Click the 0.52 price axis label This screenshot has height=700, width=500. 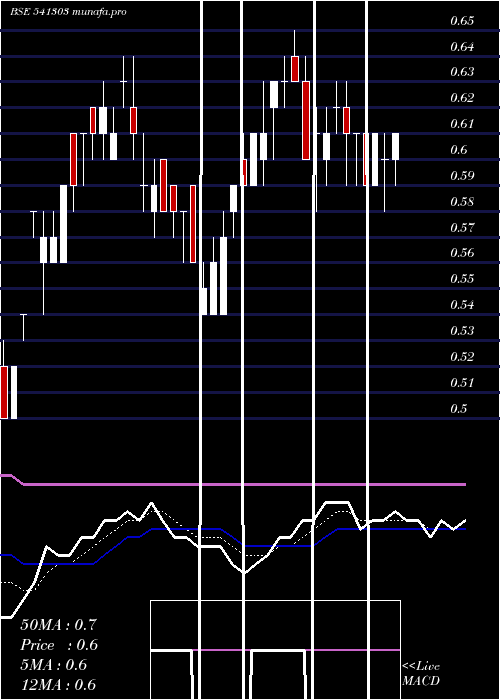coord(462,356)
